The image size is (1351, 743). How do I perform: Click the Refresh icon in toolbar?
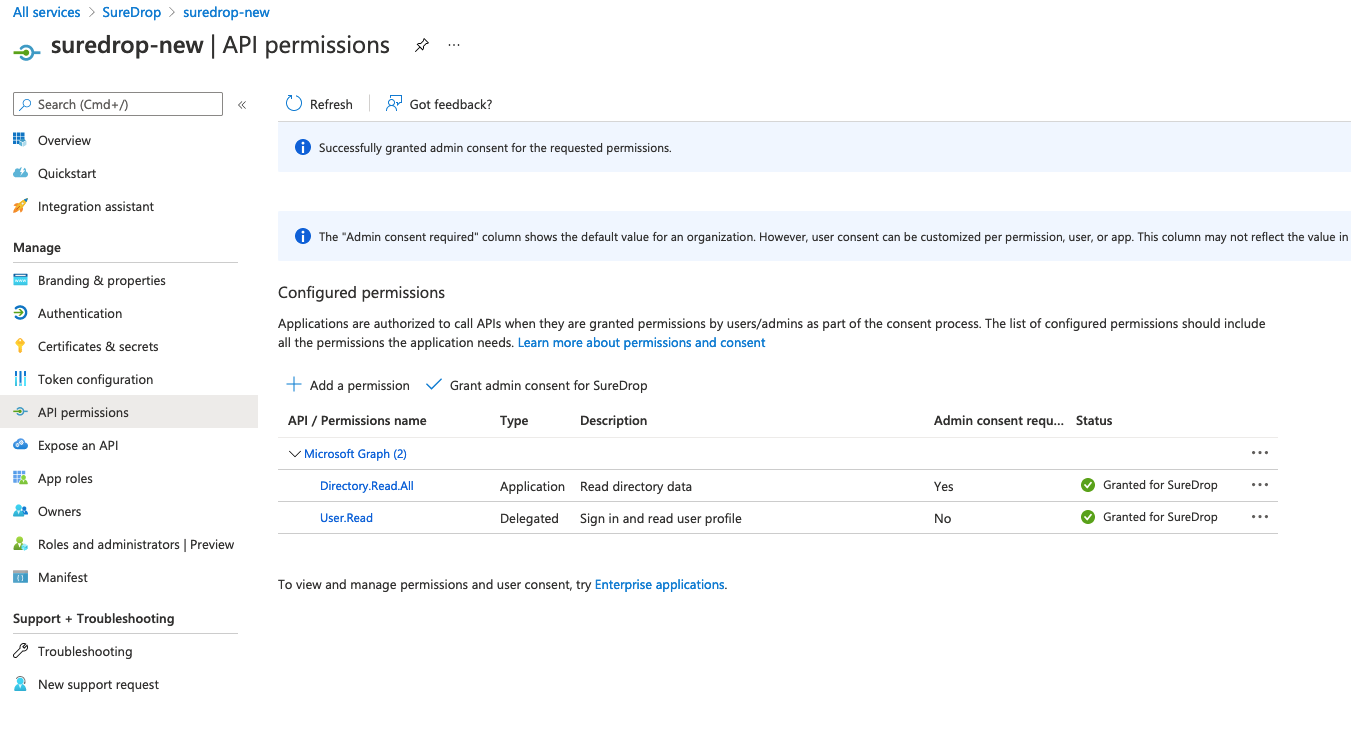294,104
